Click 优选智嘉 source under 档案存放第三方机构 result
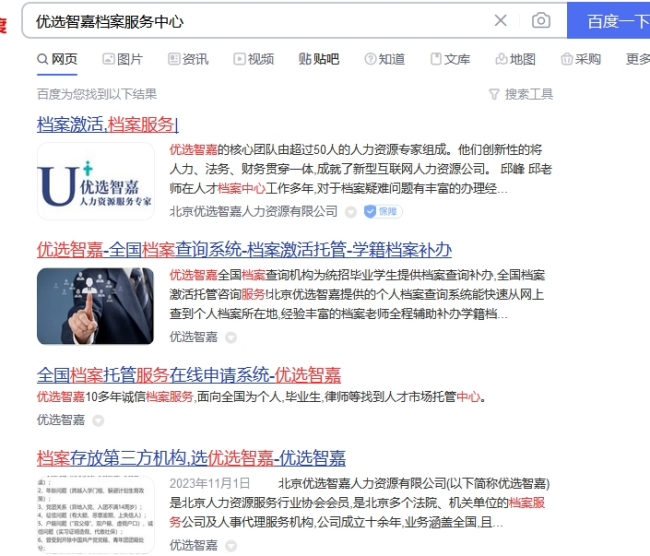 [x=193, y=545]
